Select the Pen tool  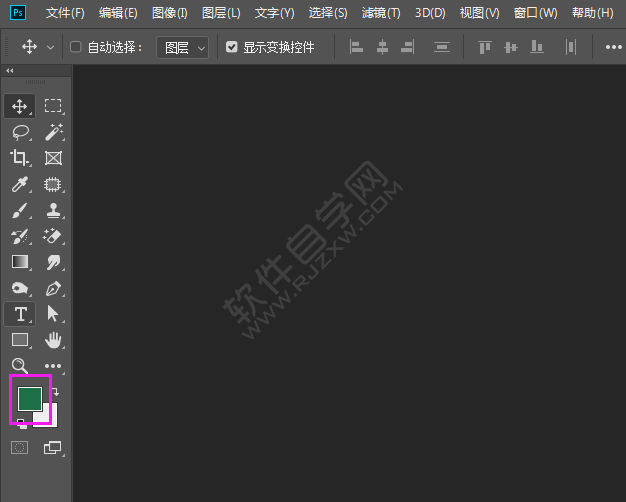53,288
